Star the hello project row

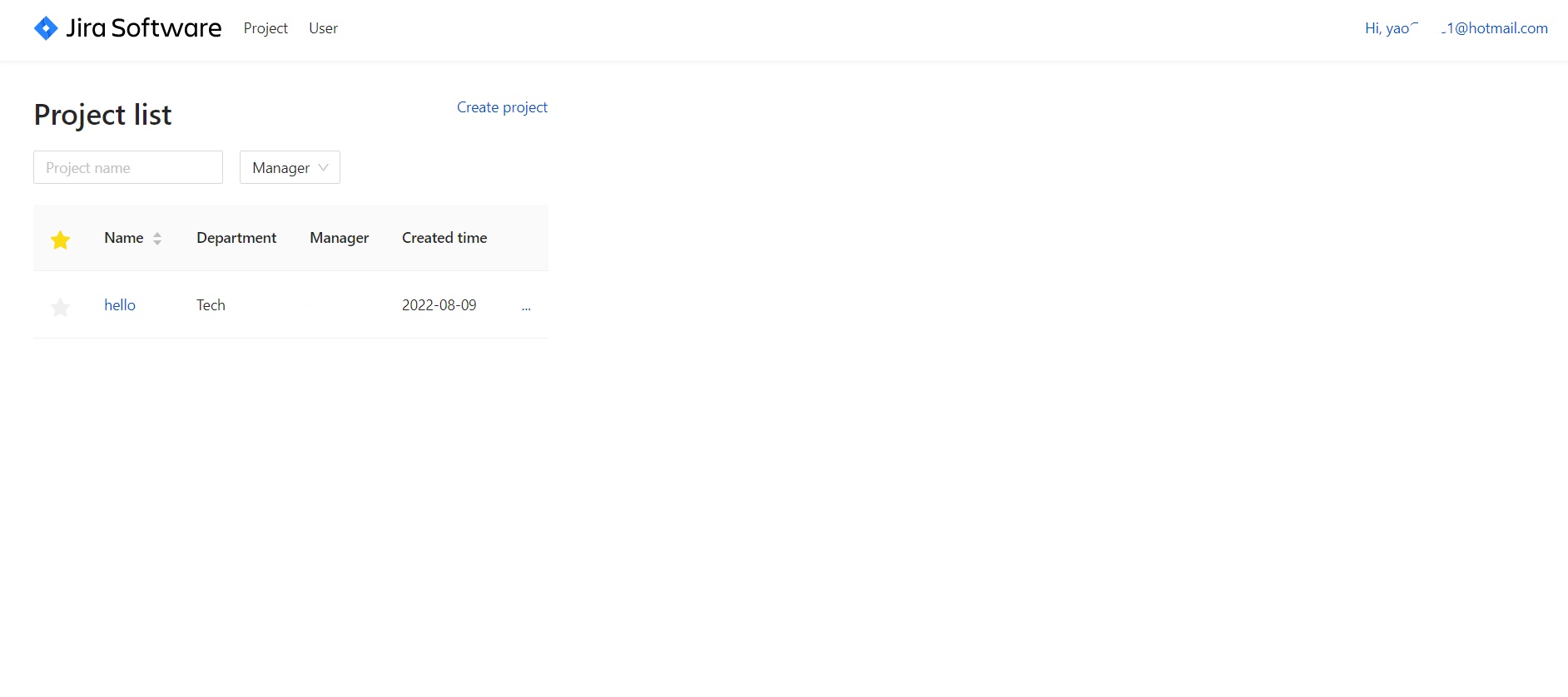coord(60,308)
